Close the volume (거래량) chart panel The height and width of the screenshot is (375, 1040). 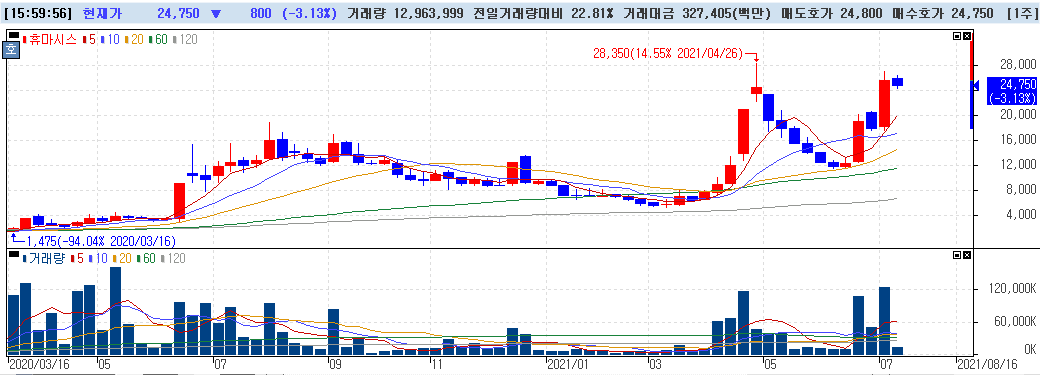966,255
